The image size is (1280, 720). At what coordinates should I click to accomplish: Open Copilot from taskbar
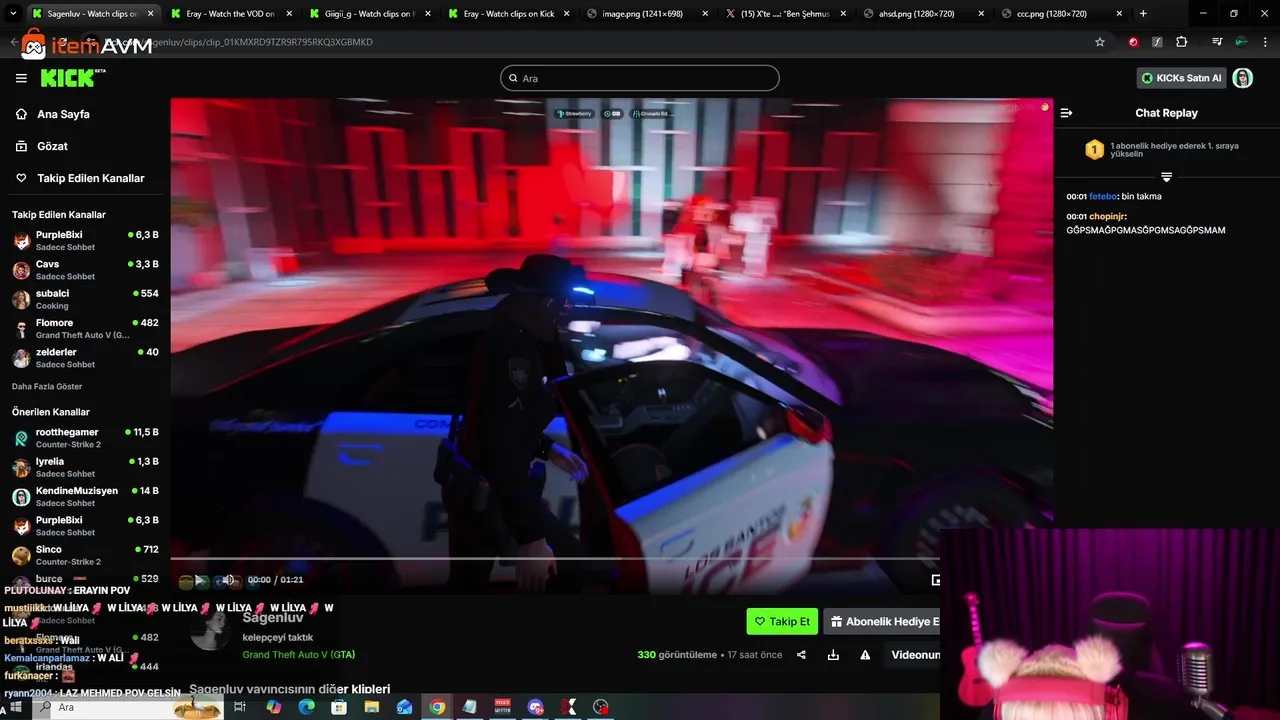click(x=273, y=707)
